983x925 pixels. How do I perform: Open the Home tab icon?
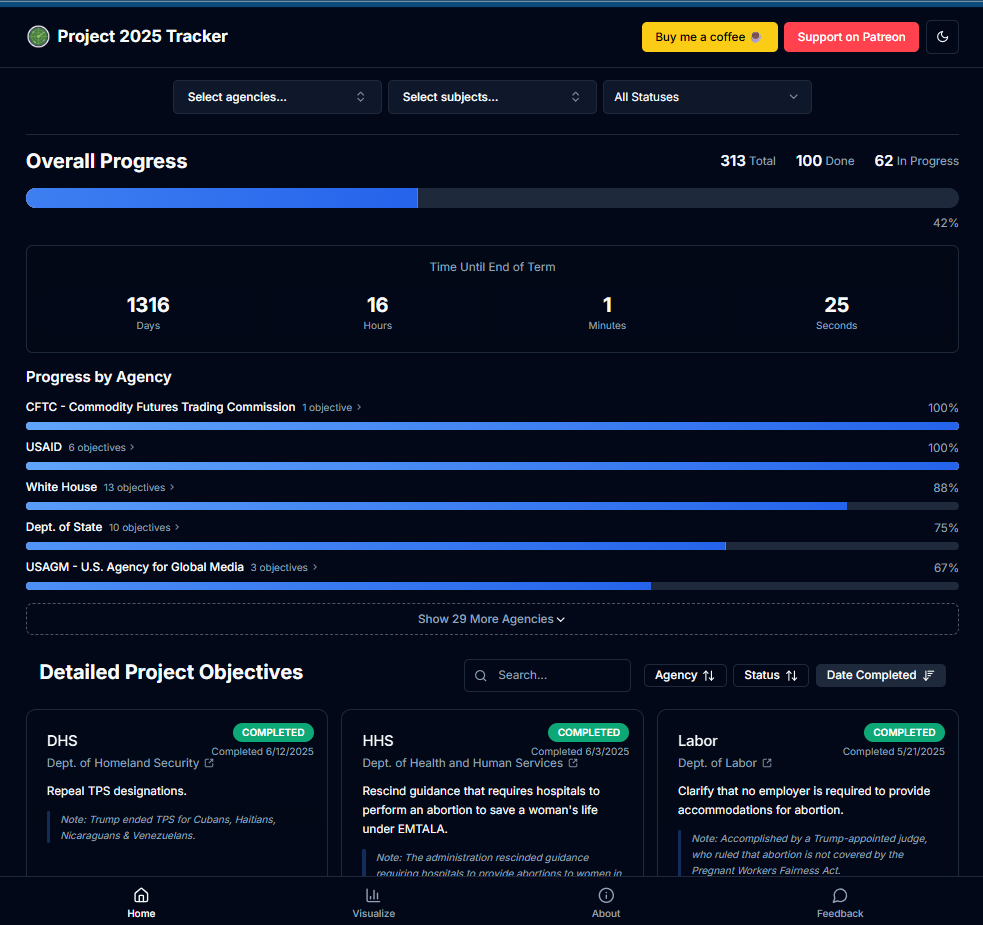coord(141,895)
